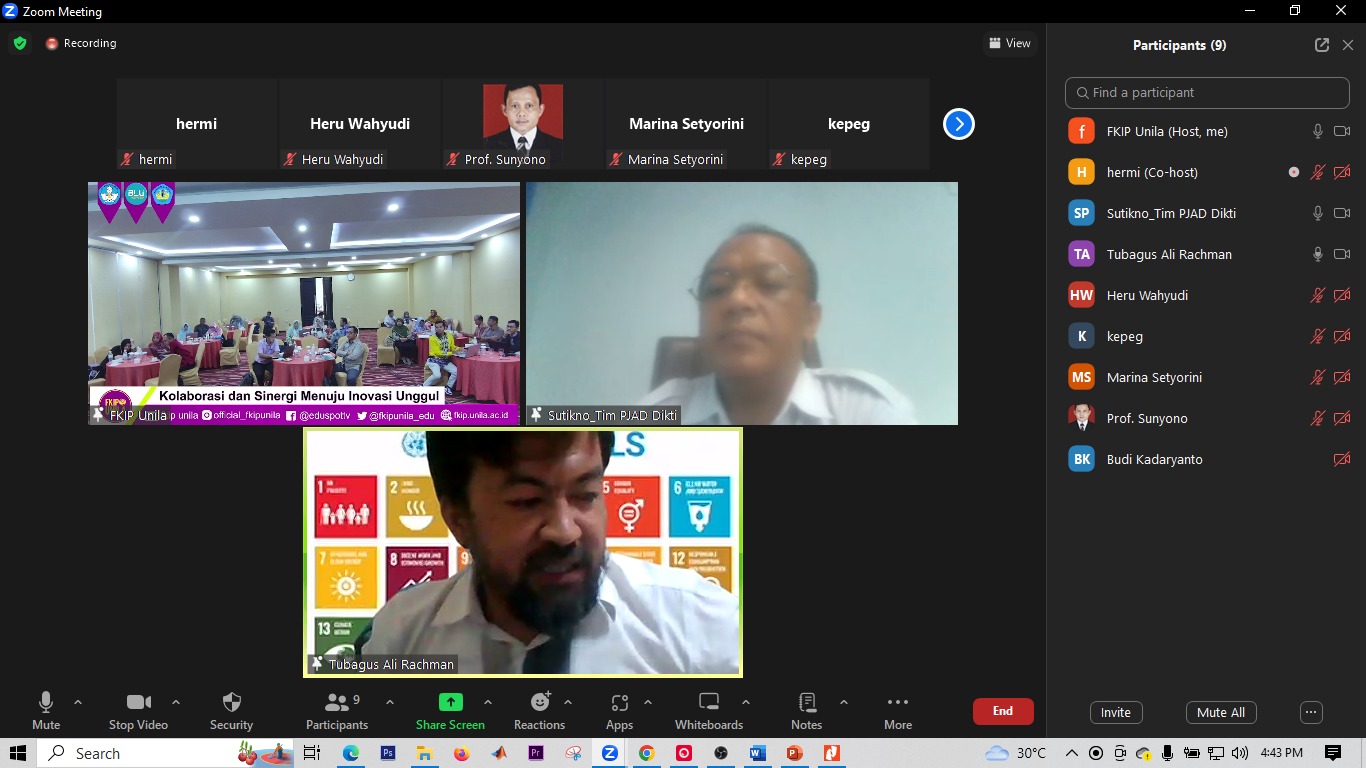Expand audio options arrow beside Mute
Viewport: 1366px width, 768px height.
tap(78, 702)
